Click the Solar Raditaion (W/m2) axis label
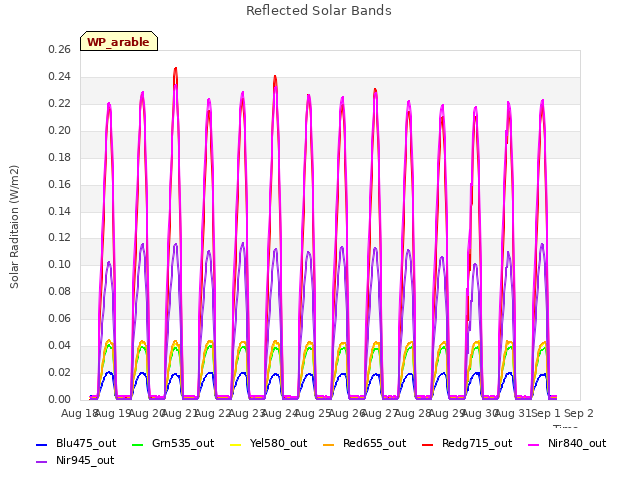The width and height of the screenshot is (640, 480). click(x=14, y=227)
